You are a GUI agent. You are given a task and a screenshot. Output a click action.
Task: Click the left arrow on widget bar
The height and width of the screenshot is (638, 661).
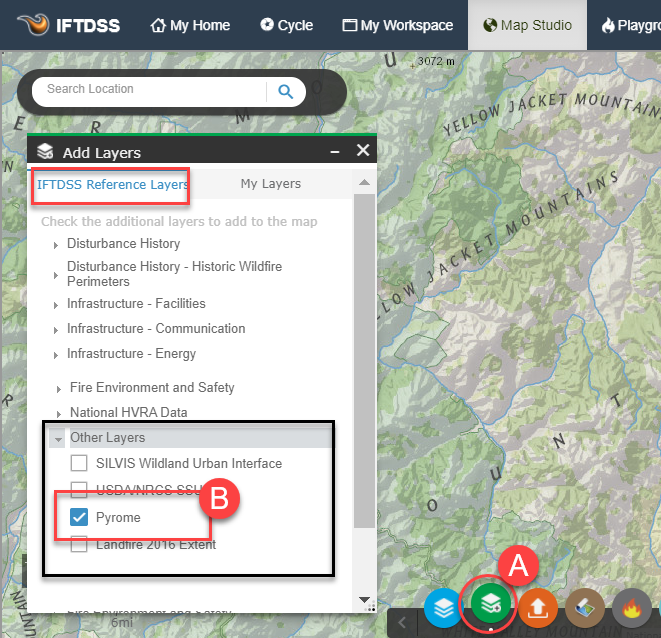[x=402, y=622]
